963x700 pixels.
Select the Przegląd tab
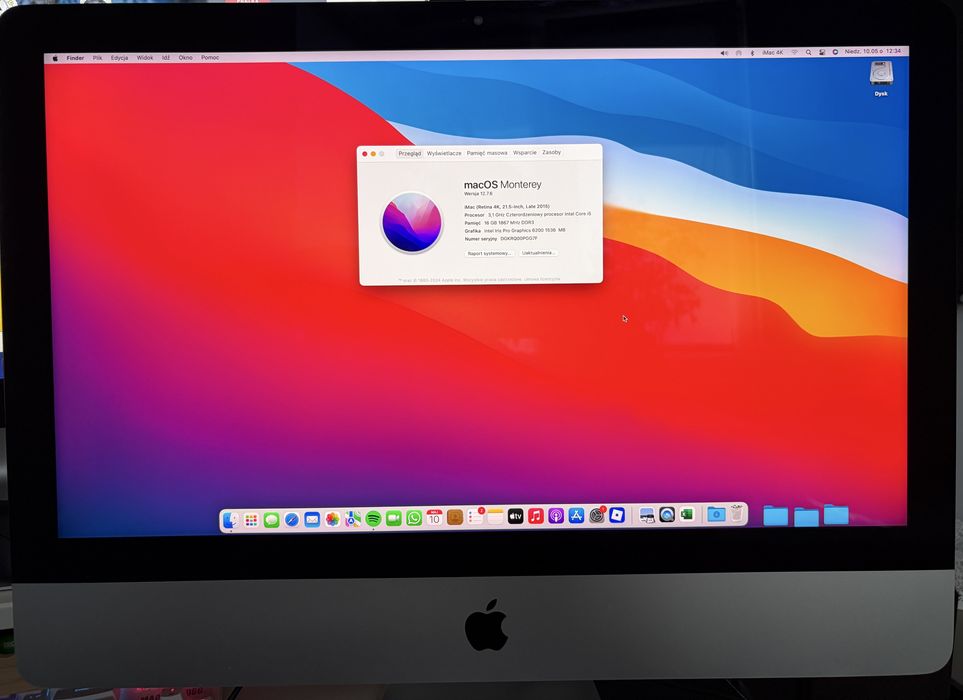pos(410,154)
